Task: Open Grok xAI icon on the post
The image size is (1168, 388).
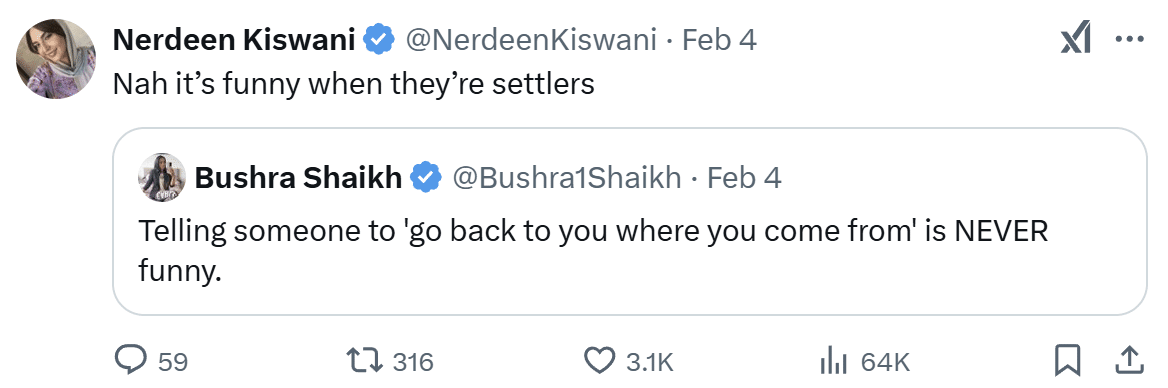Action: 1076,39
